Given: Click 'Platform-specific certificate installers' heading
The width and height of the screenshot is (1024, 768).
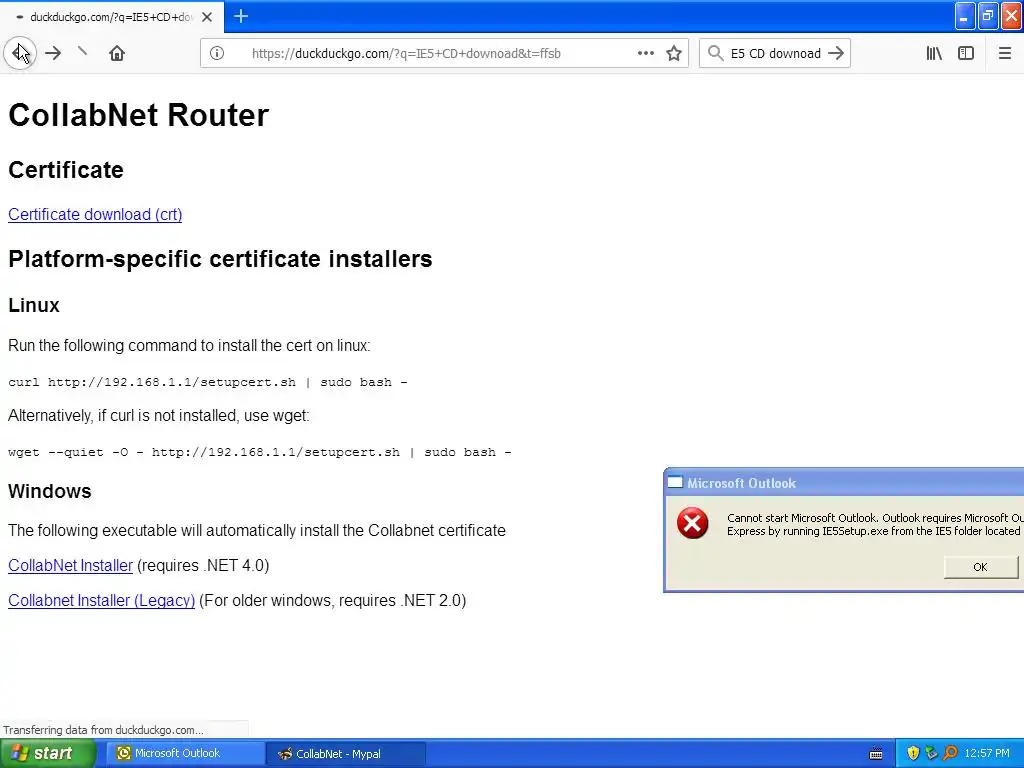Looking at the screenshot, I should point(220,259).
